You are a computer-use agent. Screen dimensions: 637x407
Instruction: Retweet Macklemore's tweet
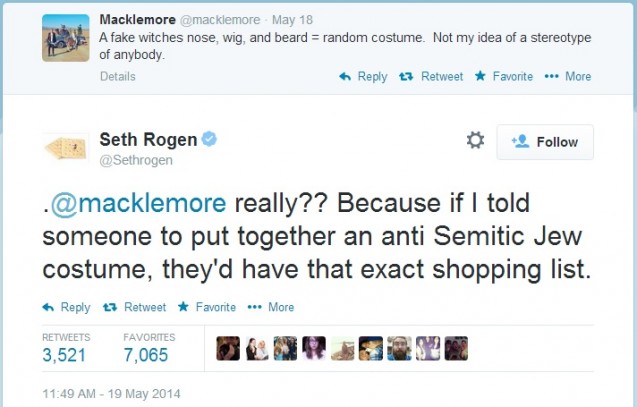tap(432, 76)
